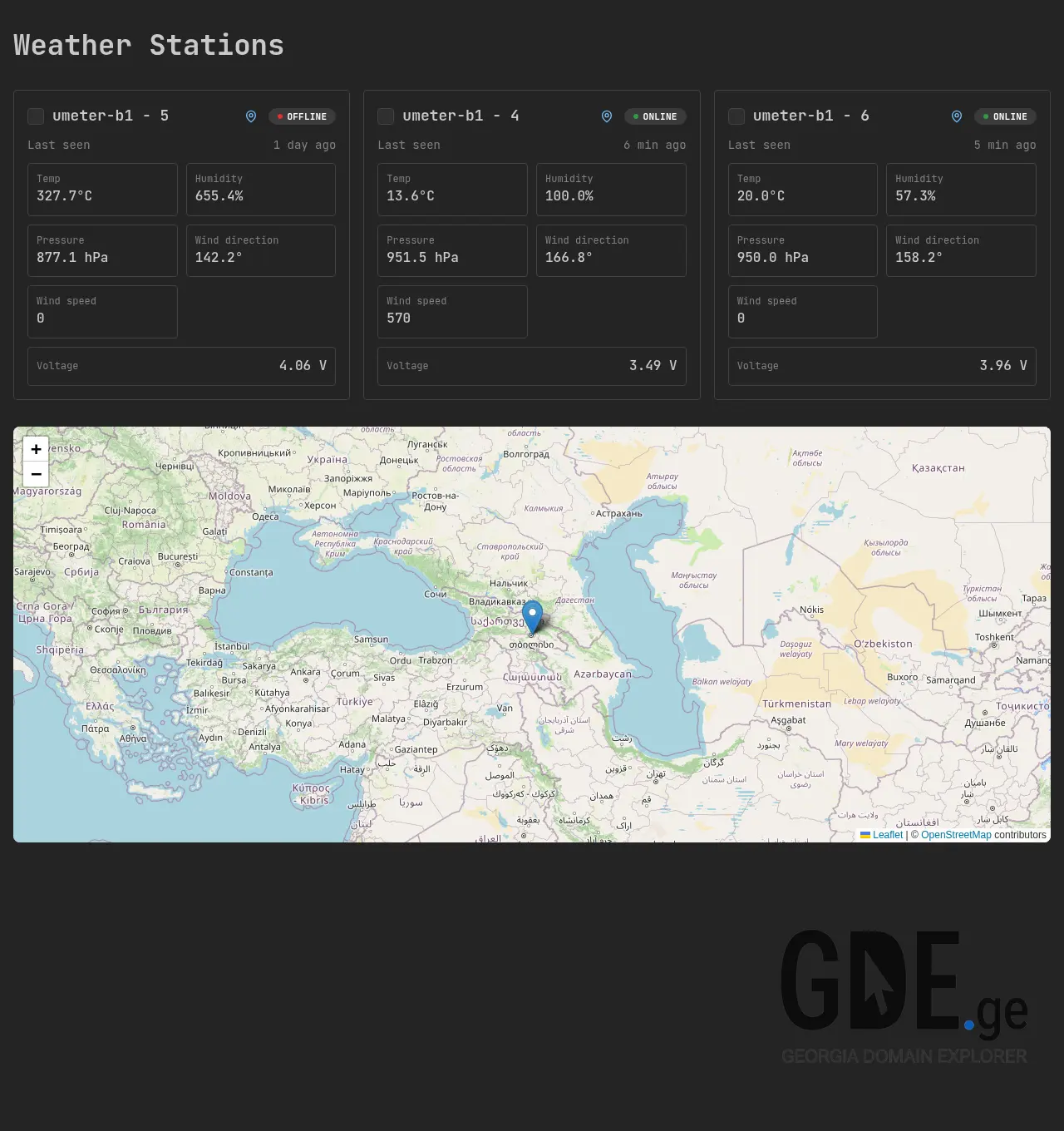
Task: Click the '6 min ago' last seen value
Action: (x=655, y=145)
